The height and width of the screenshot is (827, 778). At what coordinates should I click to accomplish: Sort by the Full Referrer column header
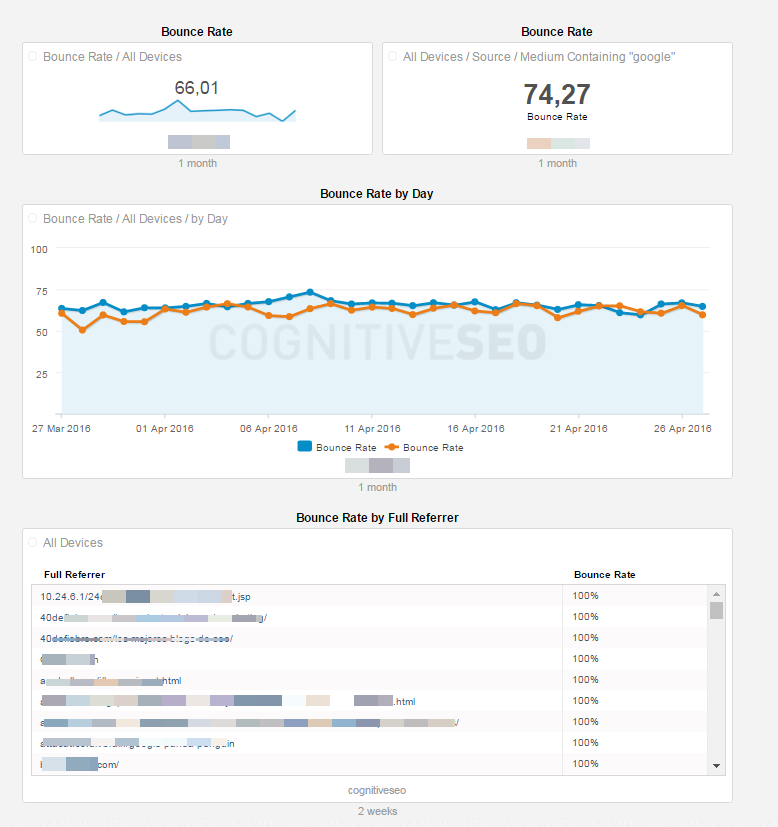click(74, 574)
